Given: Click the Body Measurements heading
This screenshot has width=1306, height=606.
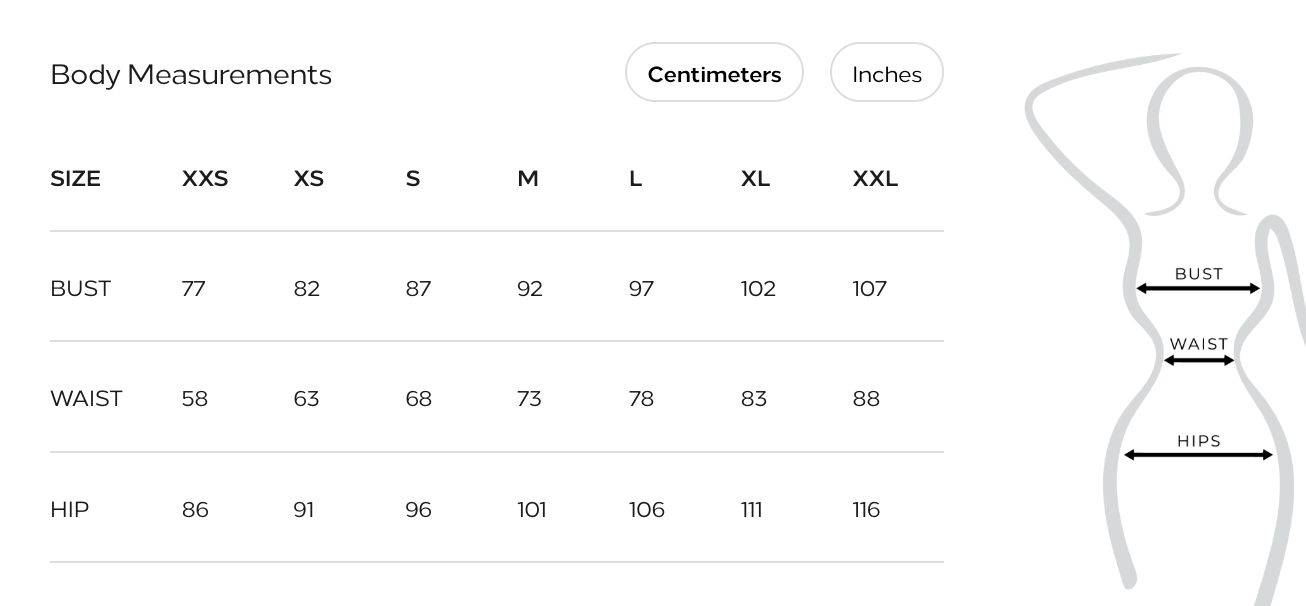Looking at the screenshot, I should (191, 74).
